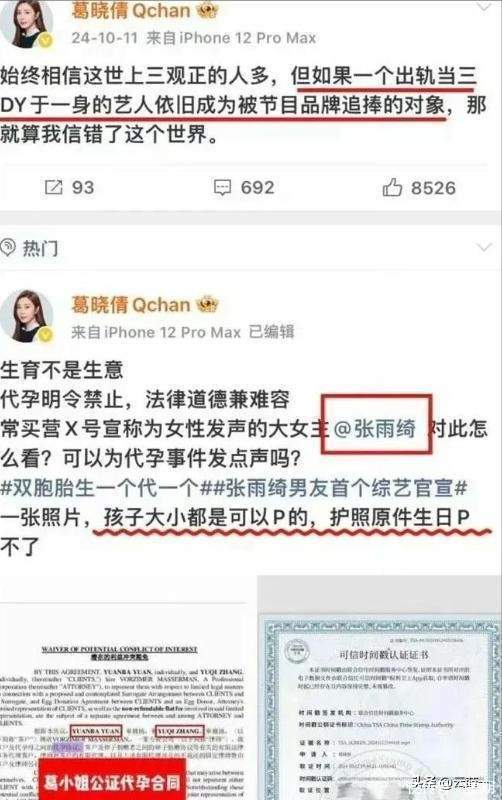Expand the chevron on the 热门 row
This screenshot has width=502, height=800.
[483, 247]
